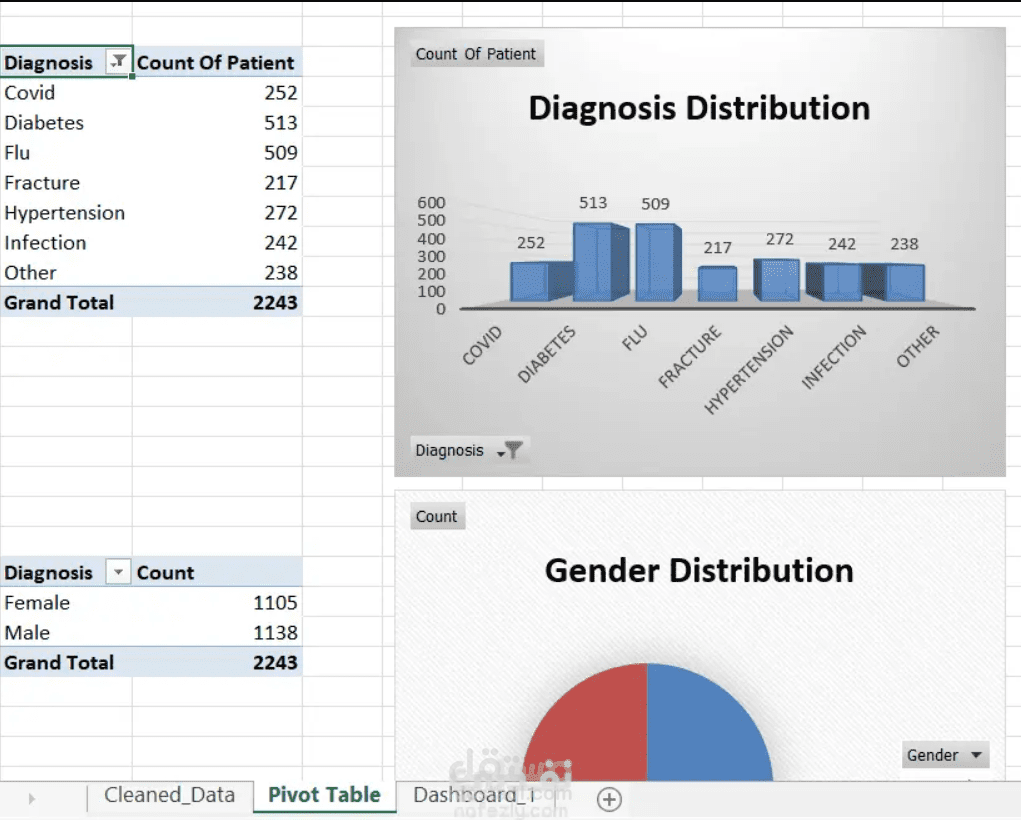Select the Fracture row label cell

click(x=66, y=182)
